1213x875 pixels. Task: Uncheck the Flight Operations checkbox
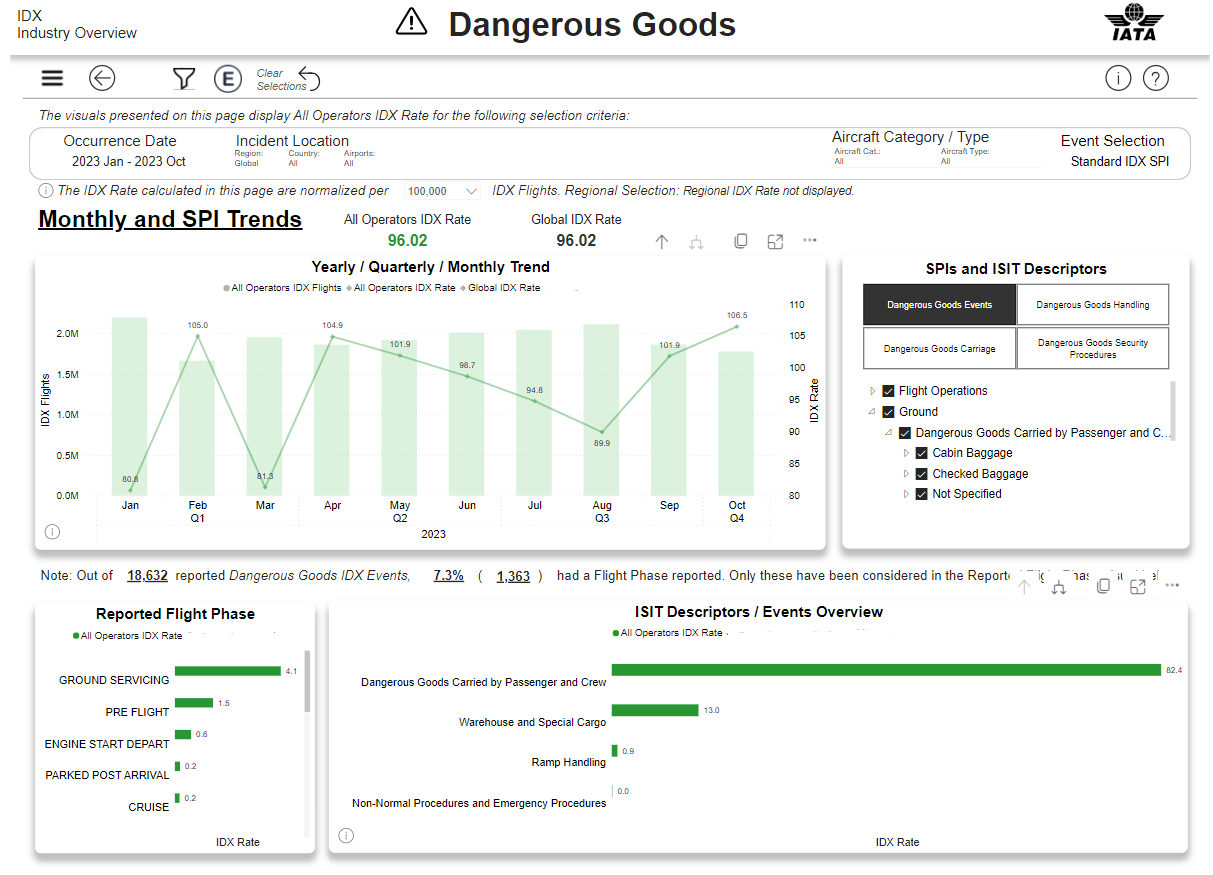tap(888, 391)
